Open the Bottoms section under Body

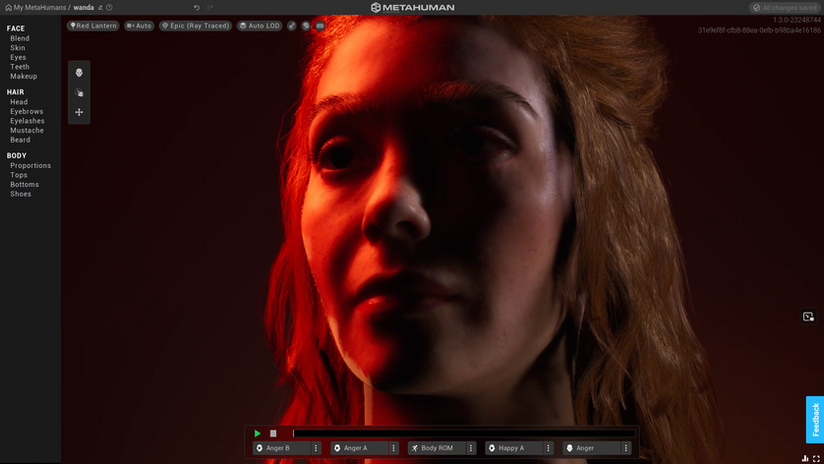(x=24, y=184)
